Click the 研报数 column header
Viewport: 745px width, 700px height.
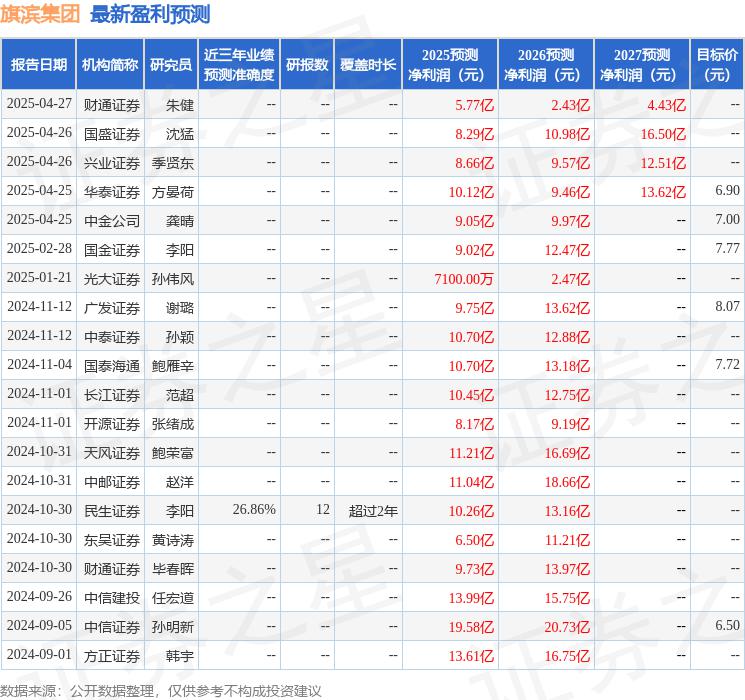point(307,64)
